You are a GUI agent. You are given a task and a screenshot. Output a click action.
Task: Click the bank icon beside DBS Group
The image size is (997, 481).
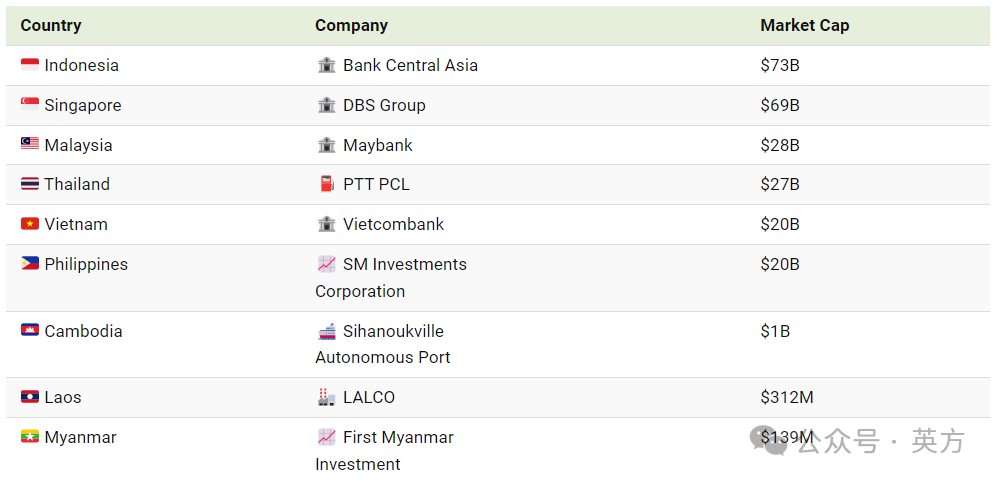pos(326,105)
